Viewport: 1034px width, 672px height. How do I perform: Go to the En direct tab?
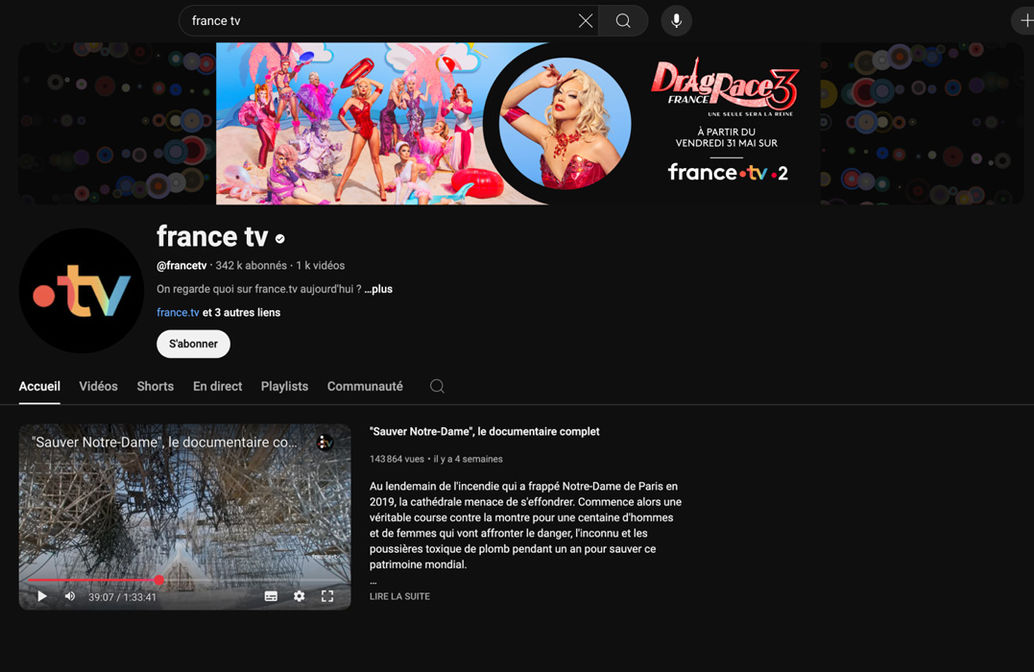click(x=218, y=386)
